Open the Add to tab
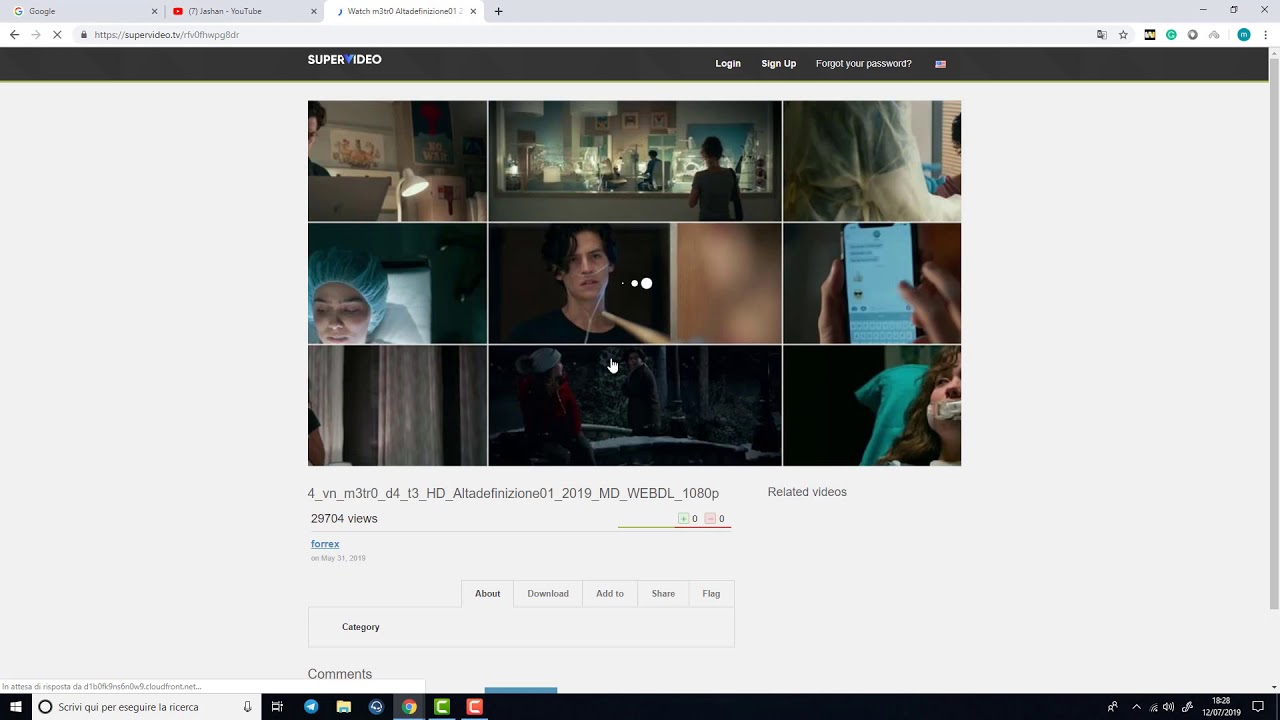1280x720 pixels. point(610,593)
